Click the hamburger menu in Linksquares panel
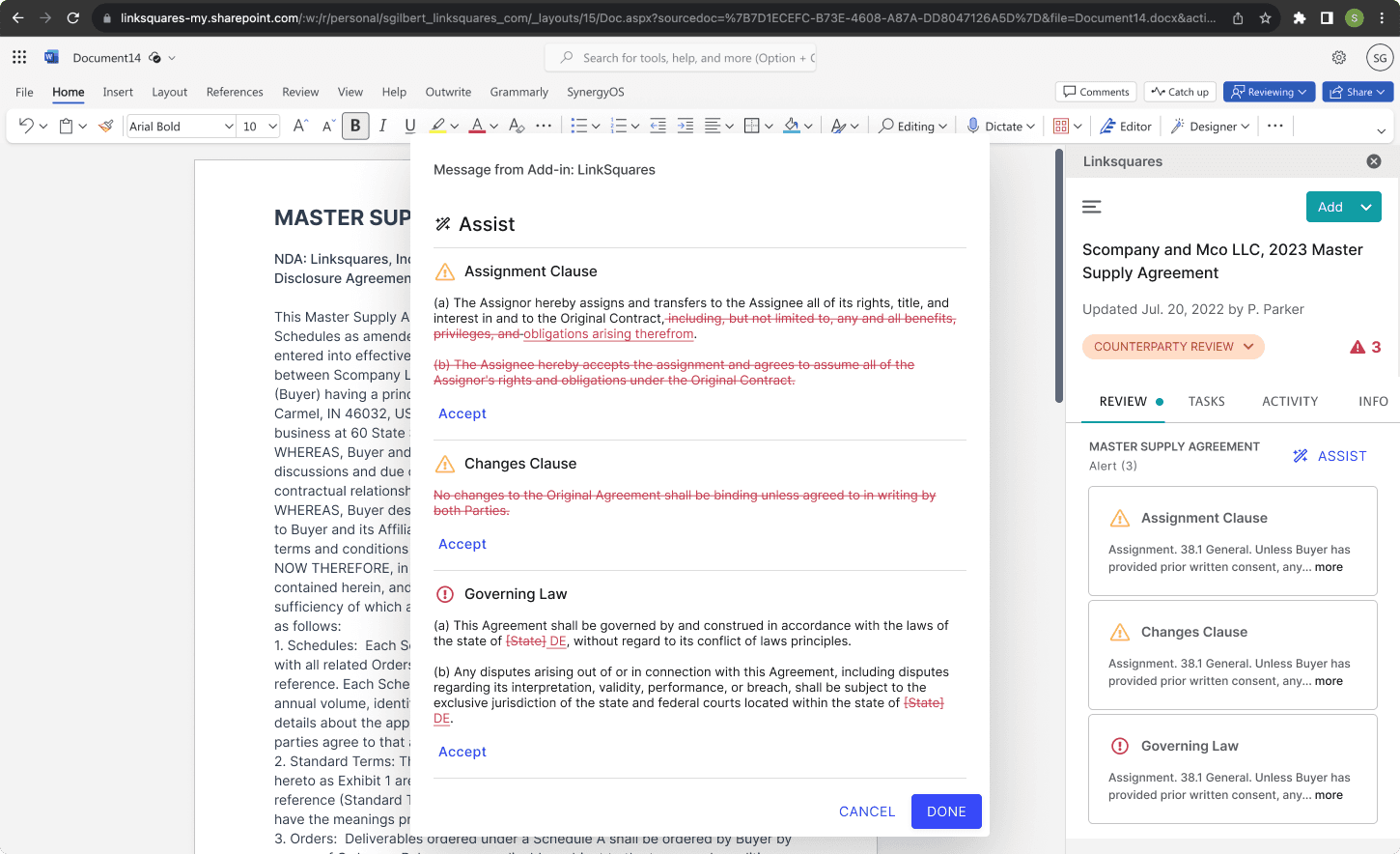 tap(1092, 207)
